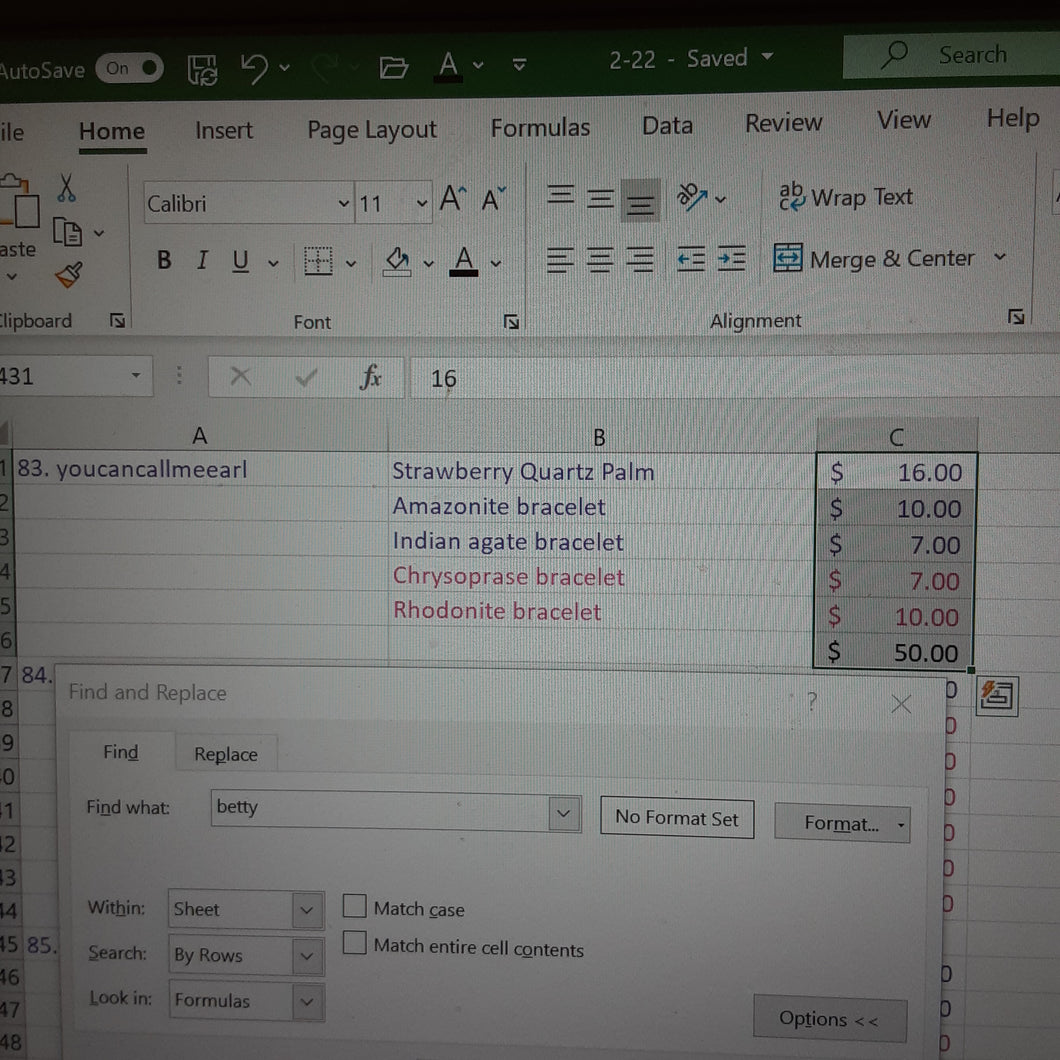Click the Quick Analysis icon beside selection
1060x1060 pixels.
pos(997,696)
